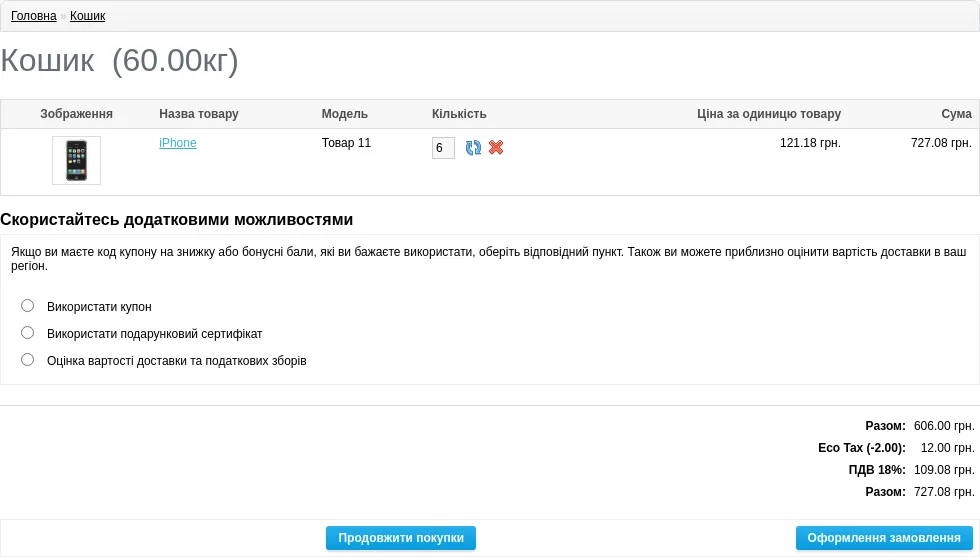The width and height of the screenshot is (980, 557).
Task: Open the iPhone product thumbnail image
Action: click(76, 161)
